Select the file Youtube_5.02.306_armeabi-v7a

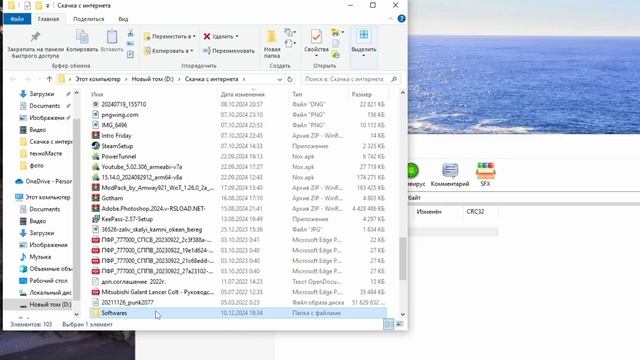(x=142, y=167)
